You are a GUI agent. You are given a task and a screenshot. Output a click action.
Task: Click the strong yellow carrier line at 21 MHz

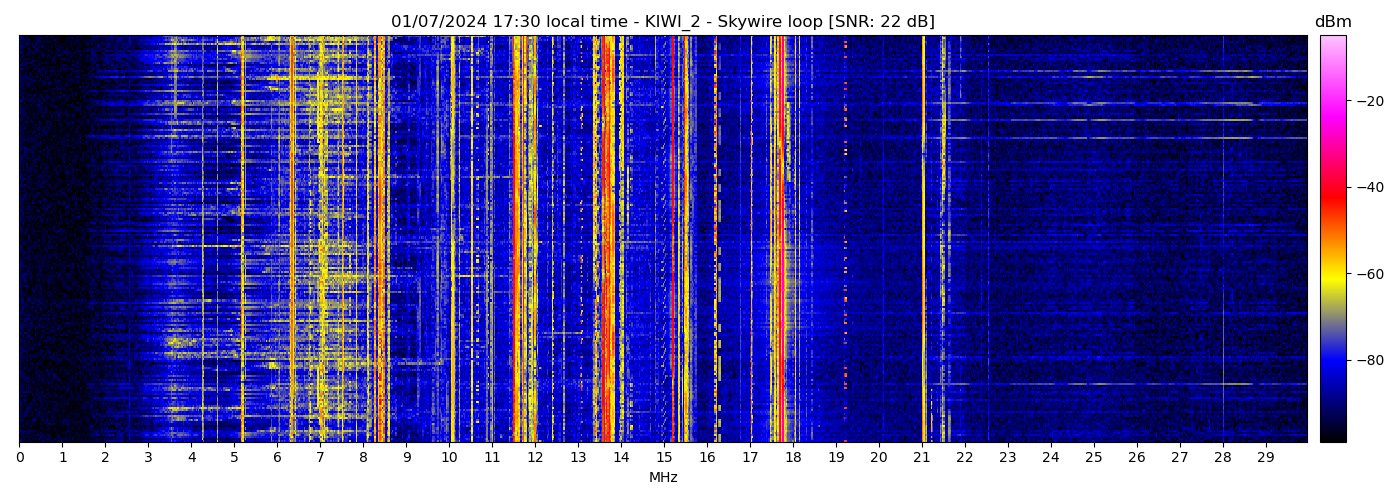pyautogui.click(x=923, y=240)
